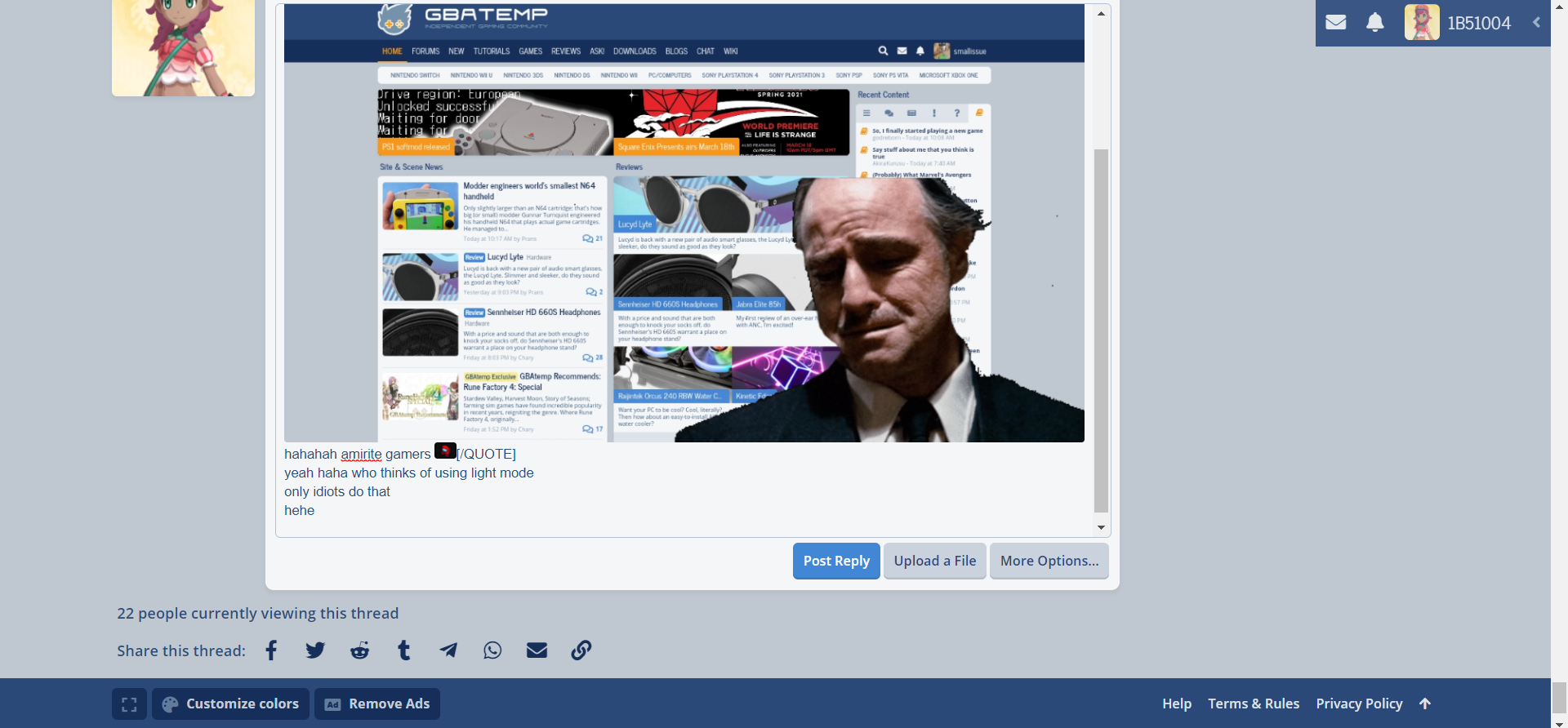Image resolution: width=1568 pixels, height=728 pixels.
Task: Open the inbox envelope icon
Action: coord(1336,22)
